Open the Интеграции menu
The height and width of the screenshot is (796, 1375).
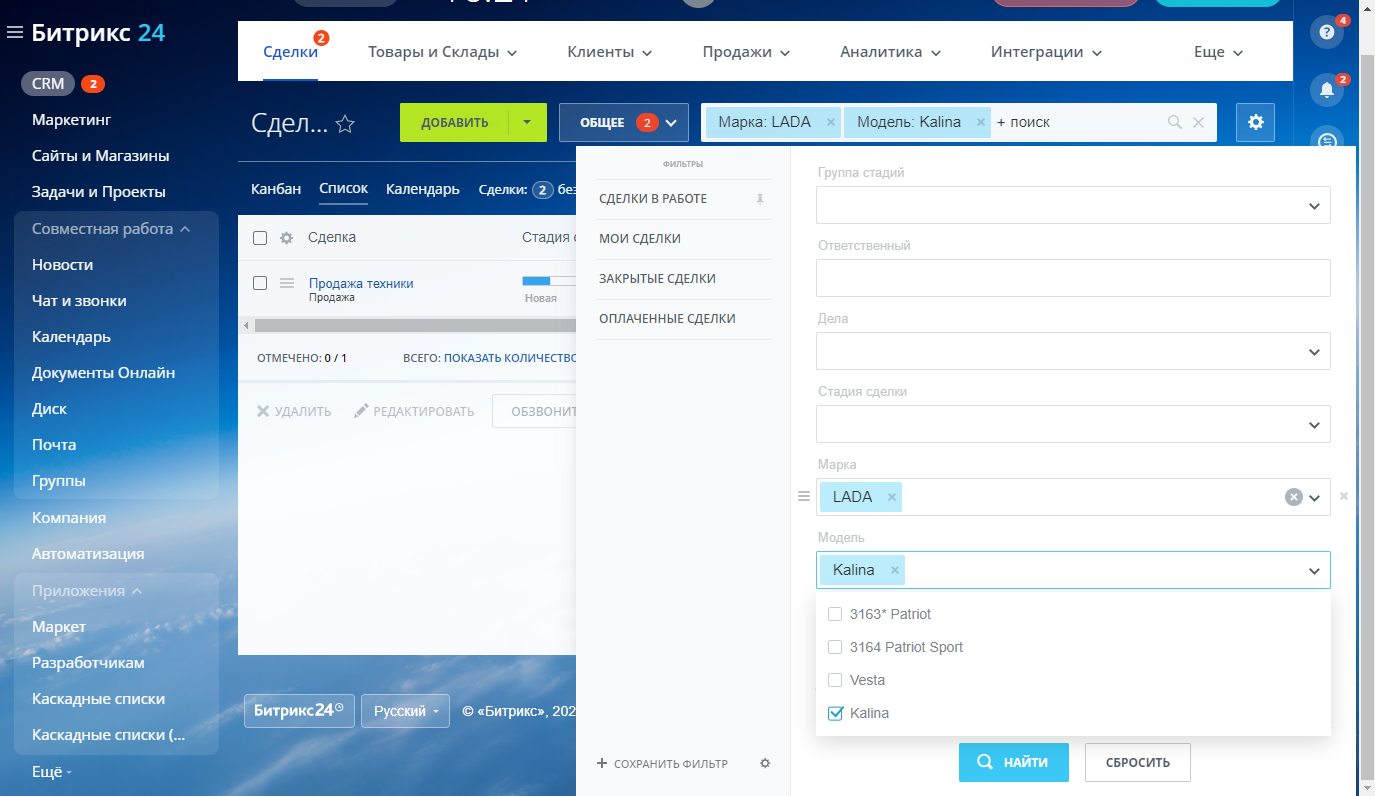[x=1046, y=52]
